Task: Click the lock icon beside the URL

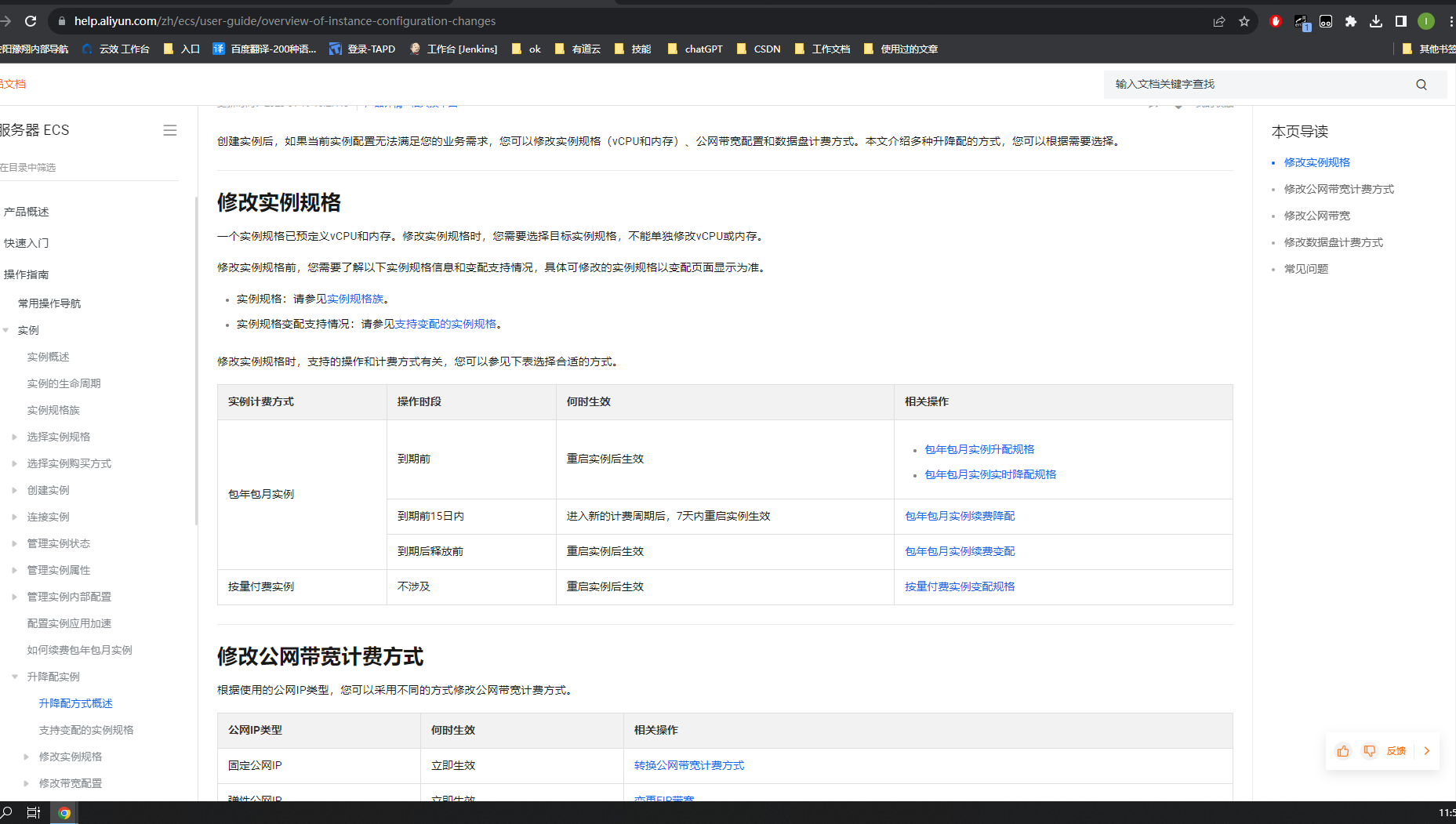Action: click(62, 21)
